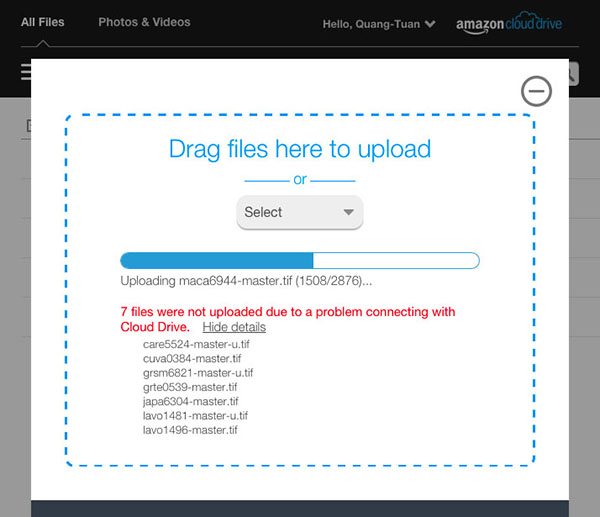Select failed file grte0539-master.tif
The width and height of the screenshot is (600, 517).
190,387
